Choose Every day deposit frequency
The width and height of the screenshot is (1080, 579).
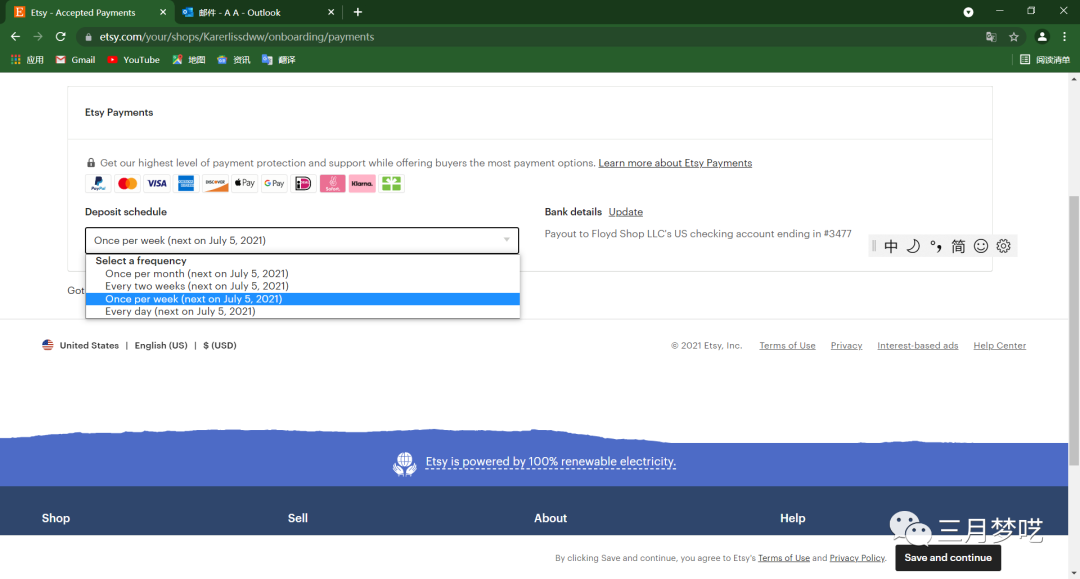[x=180, y=312]
